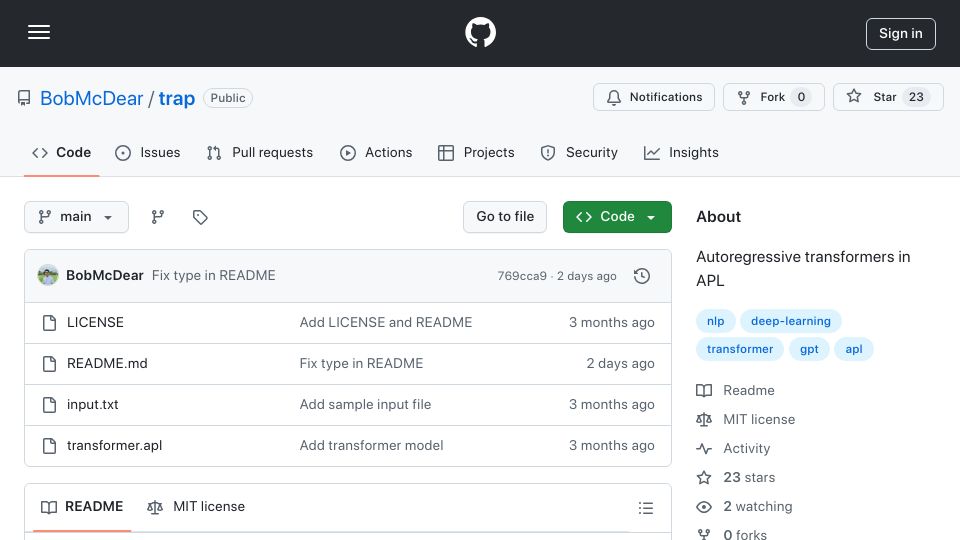Open the Activity link
The image size is (960, 540).
tap(733, 449)
